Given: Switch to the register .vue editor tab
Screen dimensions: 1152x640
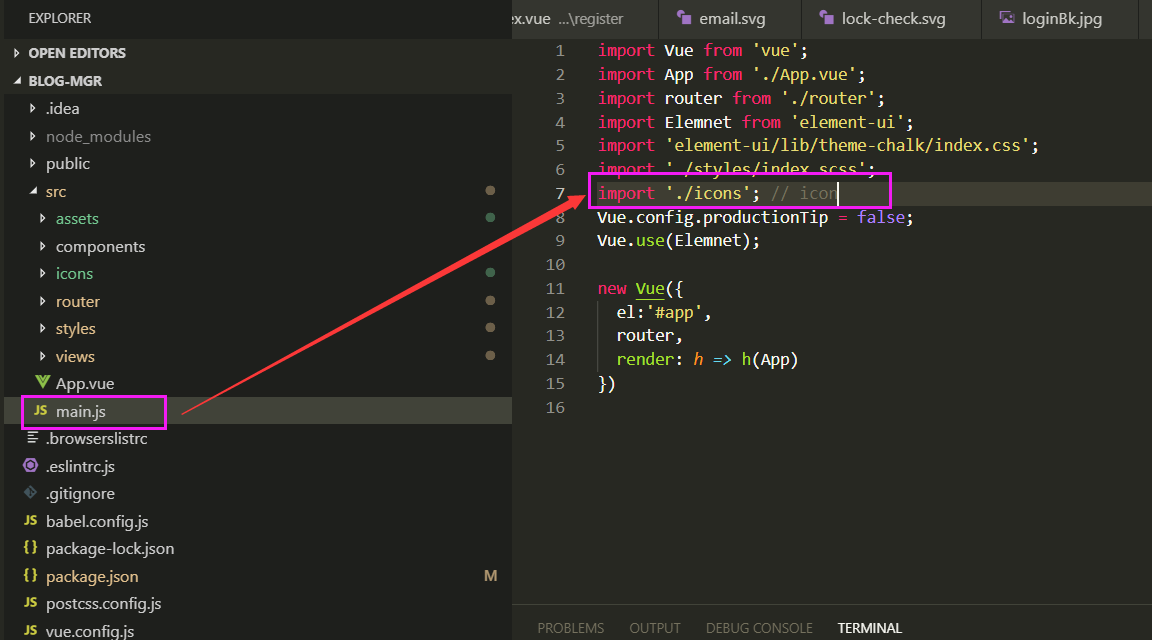Looking at the screenshot, I should 585,19.
